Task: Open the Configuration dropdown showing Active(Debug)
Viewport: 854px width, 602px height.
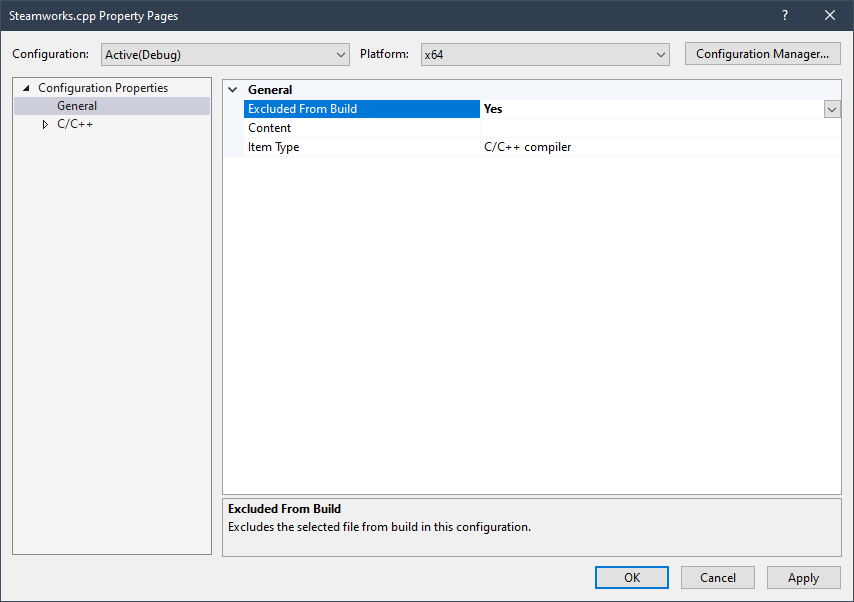Action: coord(226,54)
